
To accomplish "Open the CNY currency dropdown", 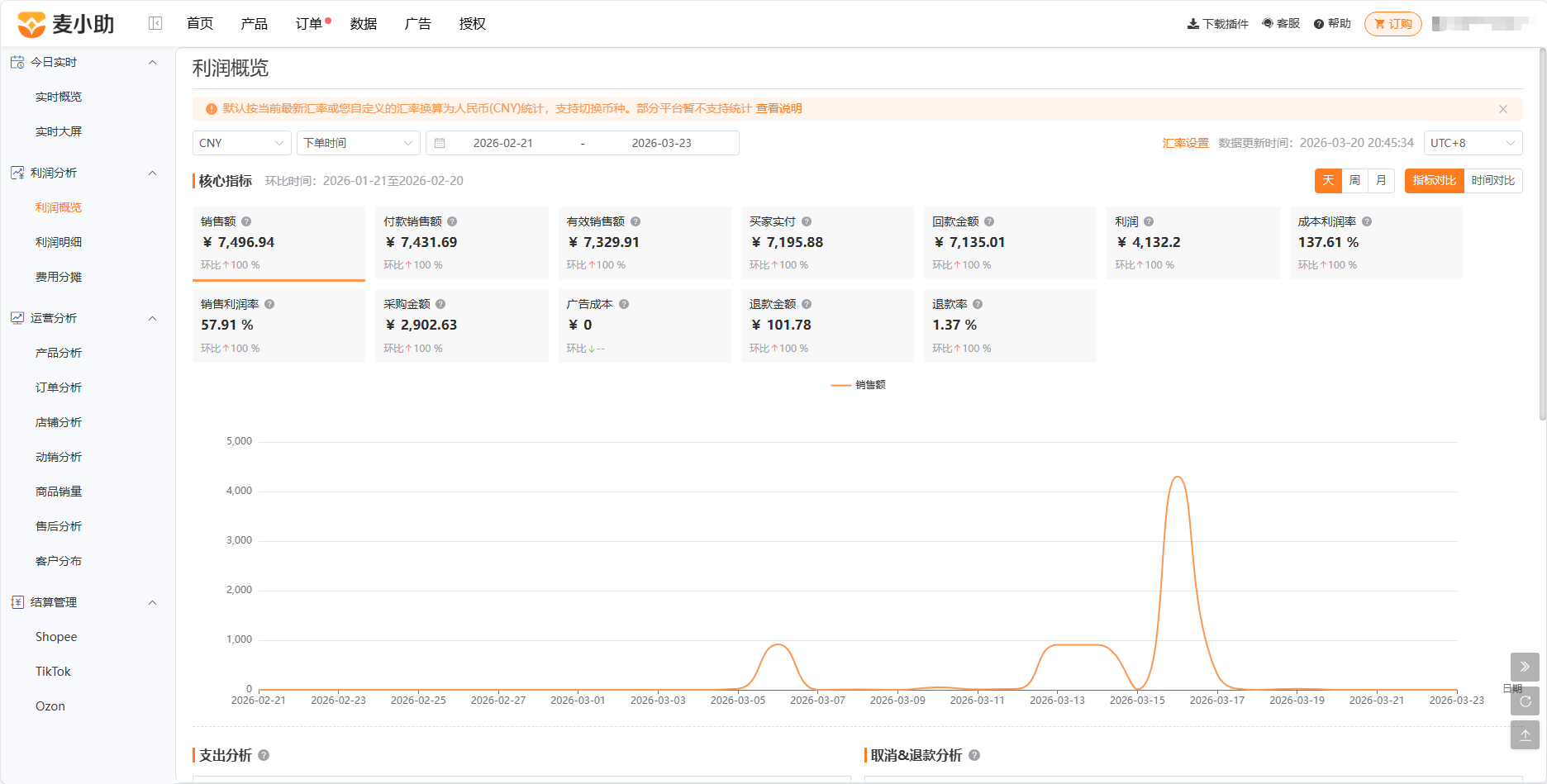I will coord(242,143).
